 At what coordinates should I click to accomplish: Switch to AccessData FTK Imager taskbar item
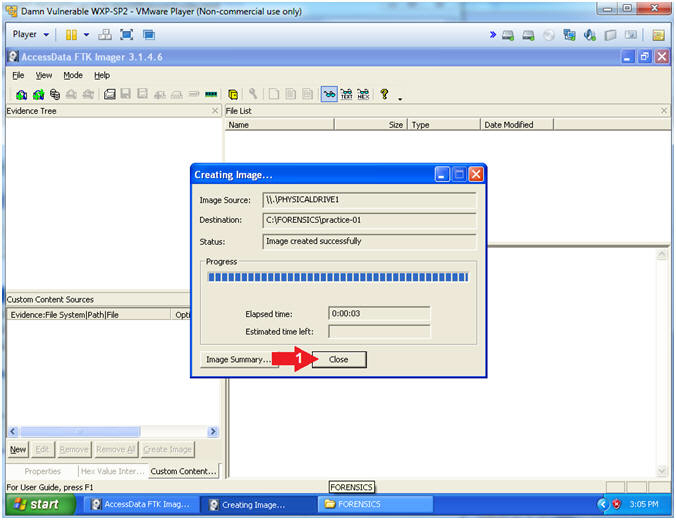pyautogui.click(x=141, y=504)
